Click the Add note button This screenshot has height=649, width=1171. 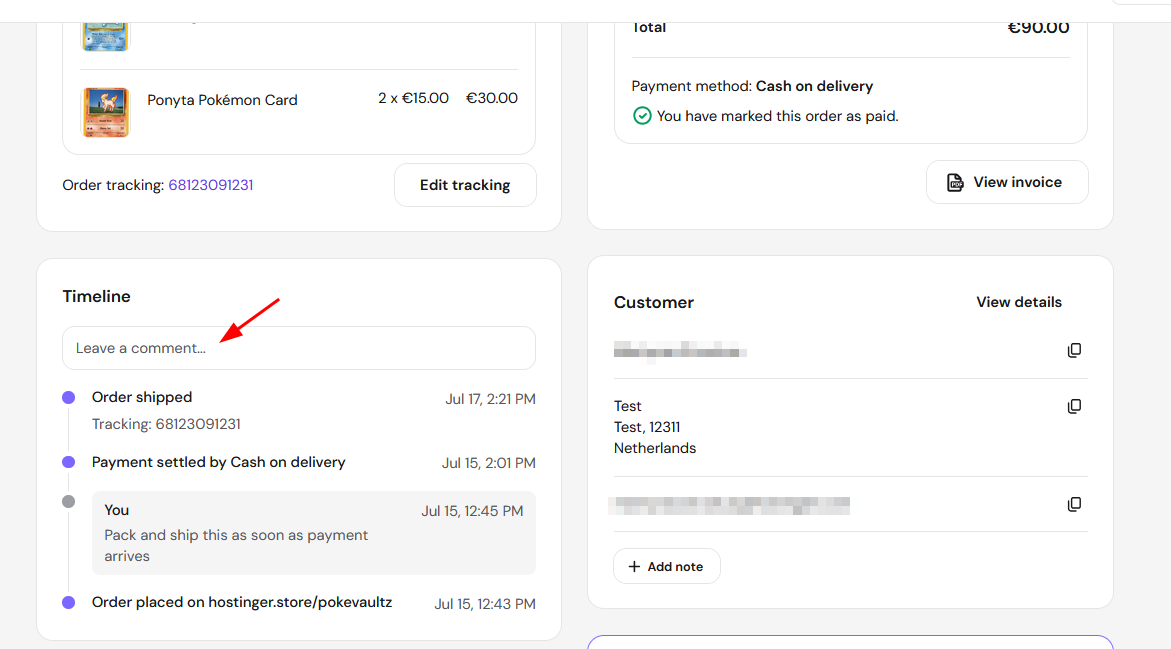click(x=667, y=567)
